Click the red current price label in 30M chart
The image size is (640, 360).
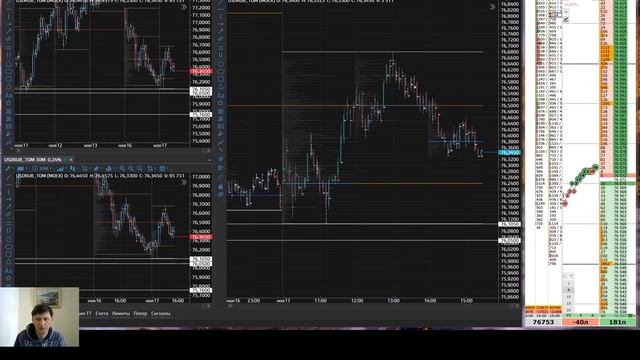201,237
